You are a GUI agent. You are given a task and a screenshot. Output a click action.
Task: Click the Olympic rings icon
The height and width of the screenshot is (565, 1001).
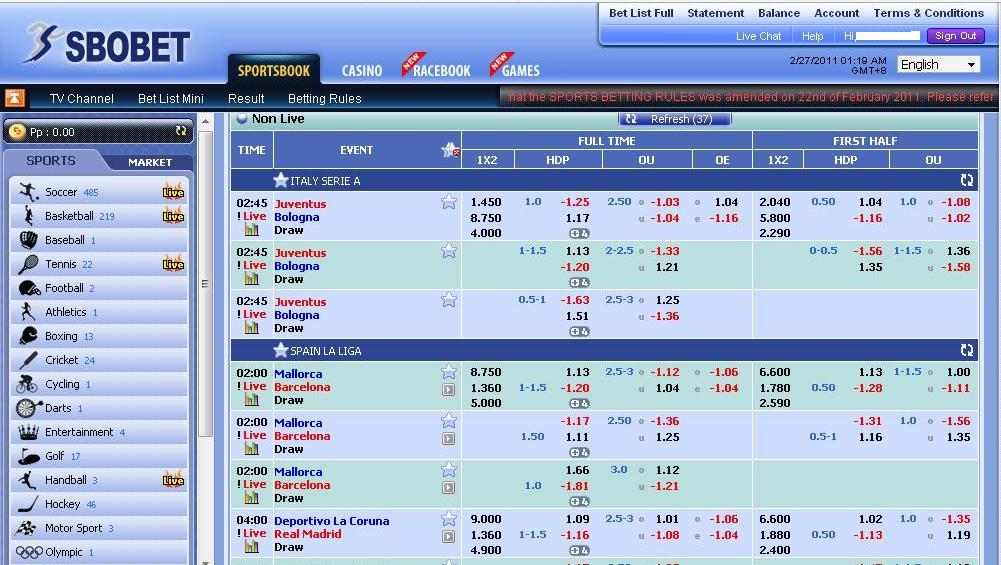pos(29,552)
